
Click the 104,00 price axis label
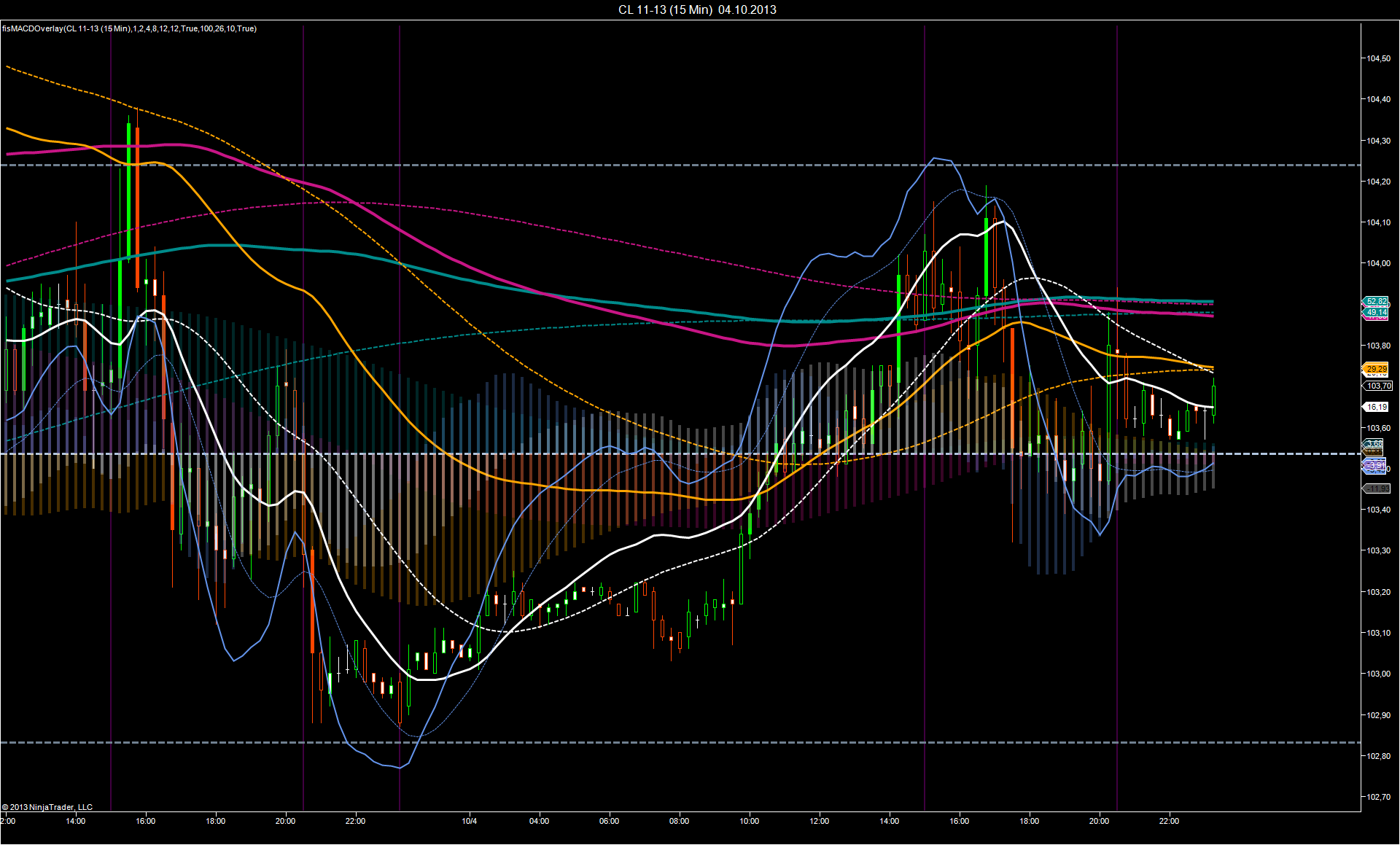(1378, 263)
